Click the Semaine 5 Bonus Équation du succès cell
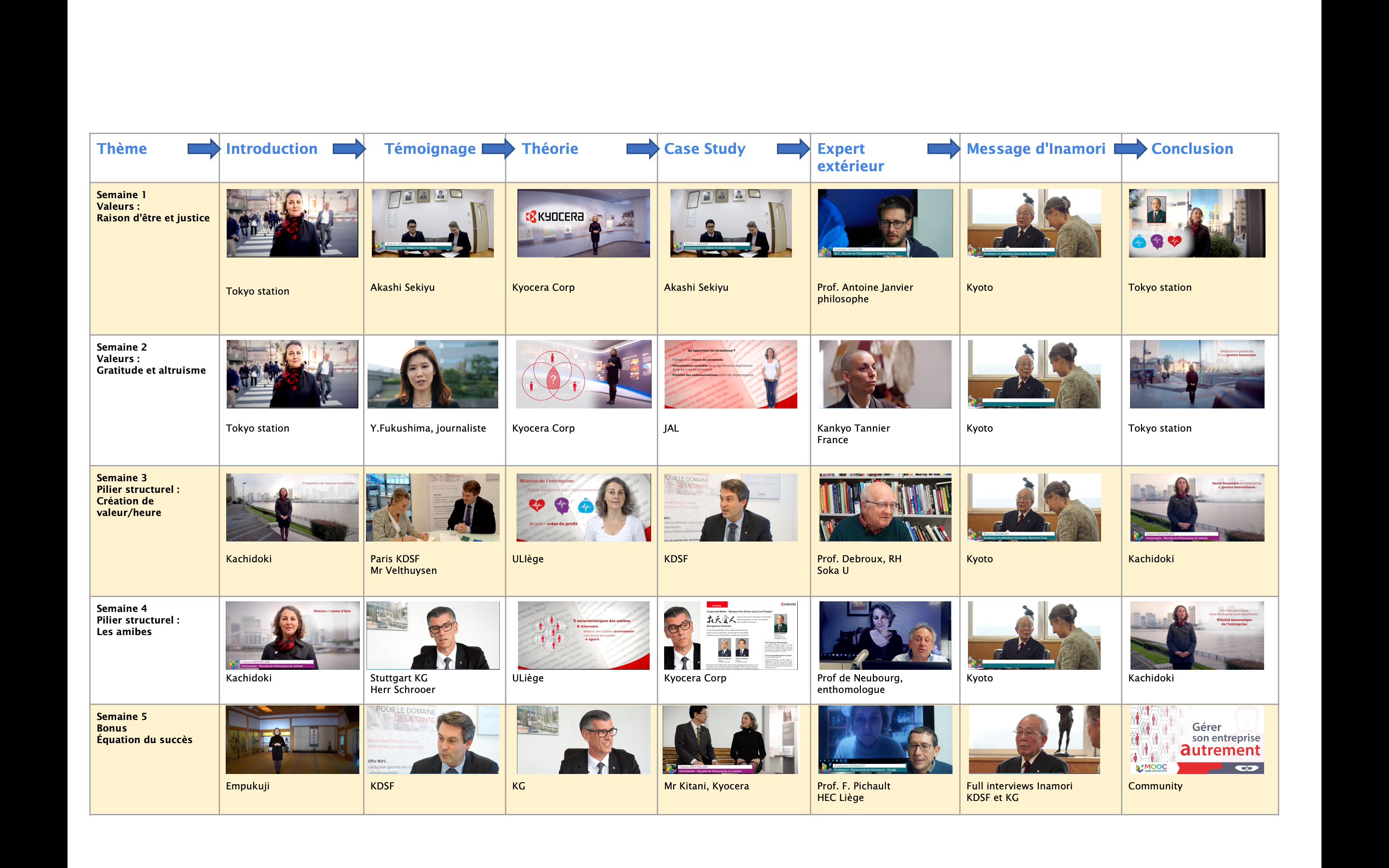 [144, 728]
